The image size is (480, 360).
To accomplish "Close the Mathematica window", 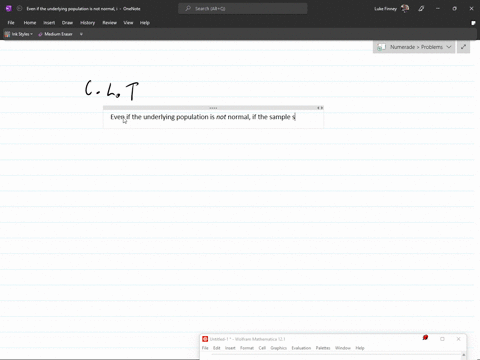I will [x=458, y=339].
